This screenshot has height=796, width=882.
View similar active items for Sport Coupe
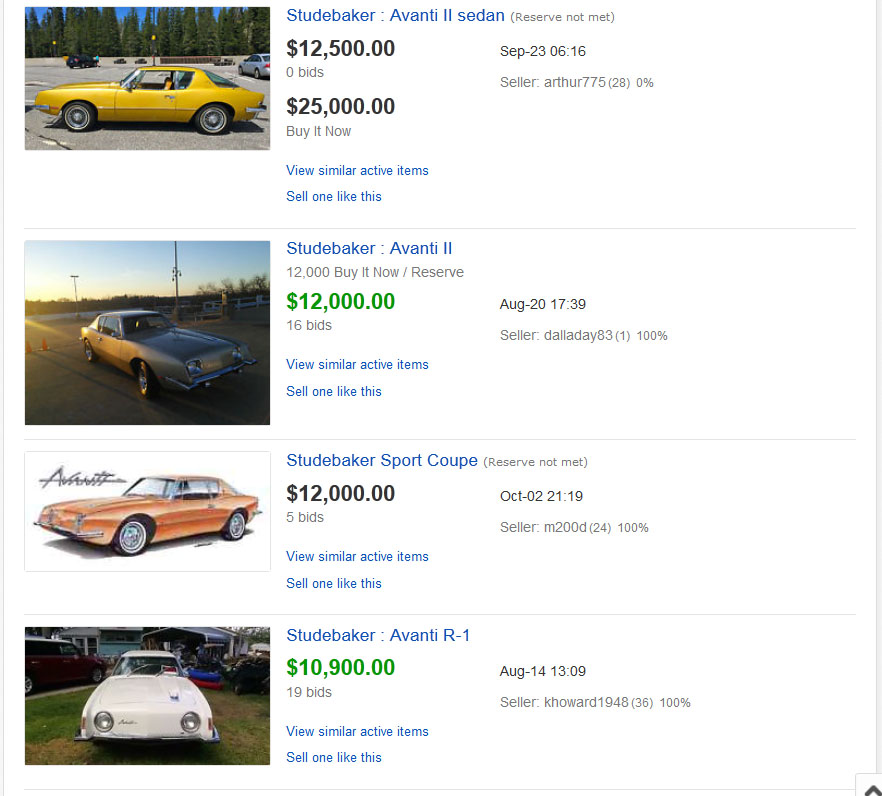357,557
